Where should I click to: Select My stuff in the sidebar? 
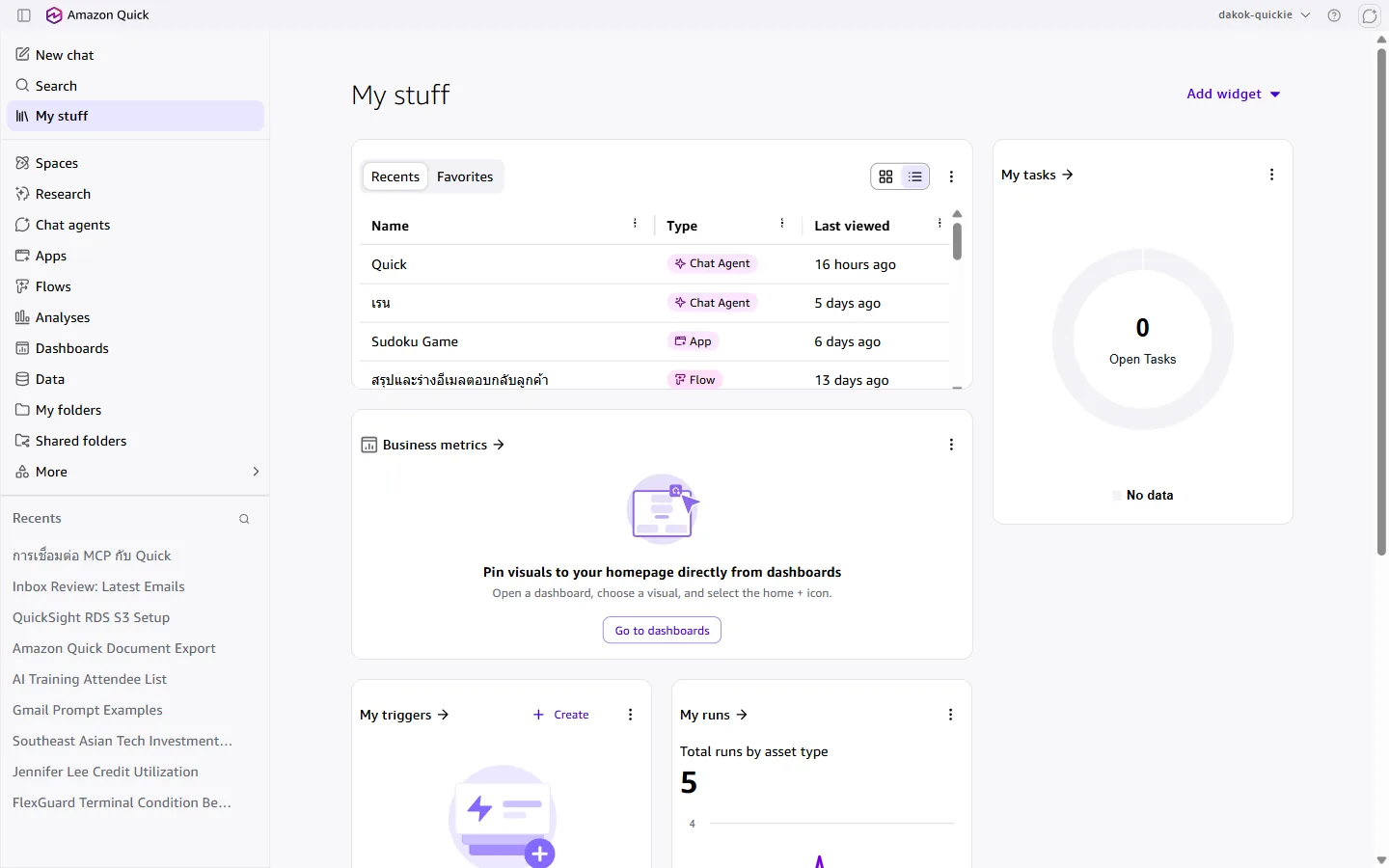tap(135, 116)
